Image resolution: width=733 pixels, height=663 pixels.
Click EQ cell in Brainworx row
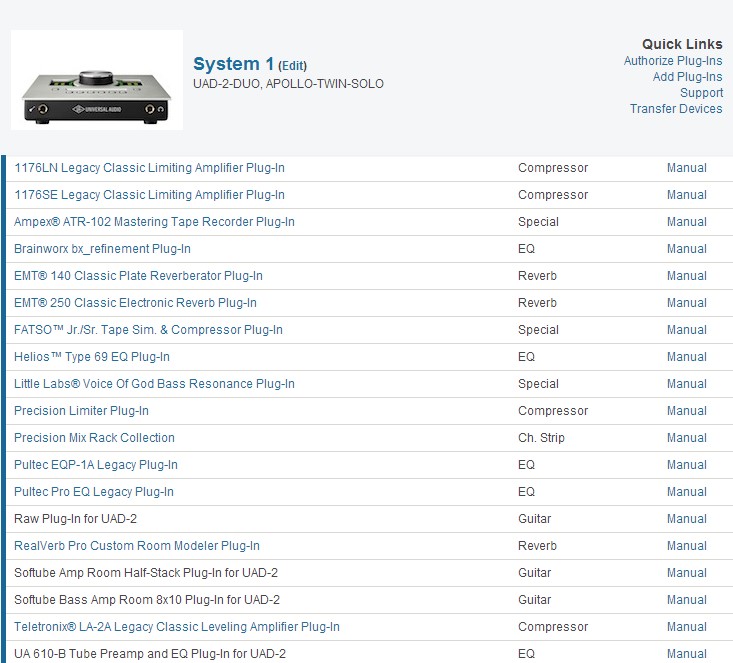[x=526, y=249]
